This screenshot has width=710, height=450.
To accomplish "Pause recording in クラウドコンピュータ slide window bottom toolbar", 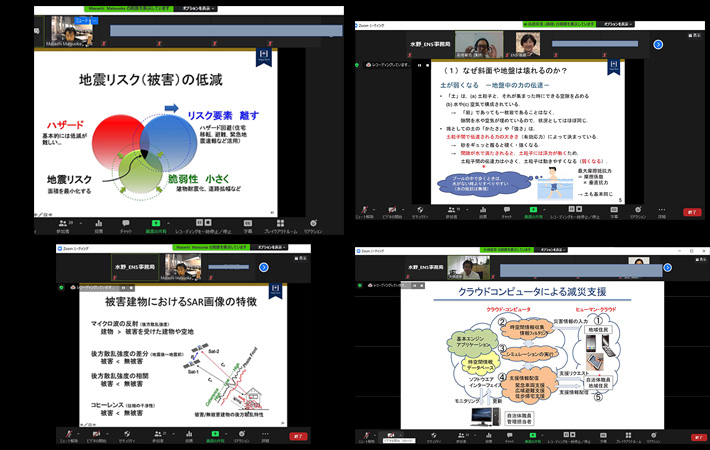I will click(x=566, y=435).
